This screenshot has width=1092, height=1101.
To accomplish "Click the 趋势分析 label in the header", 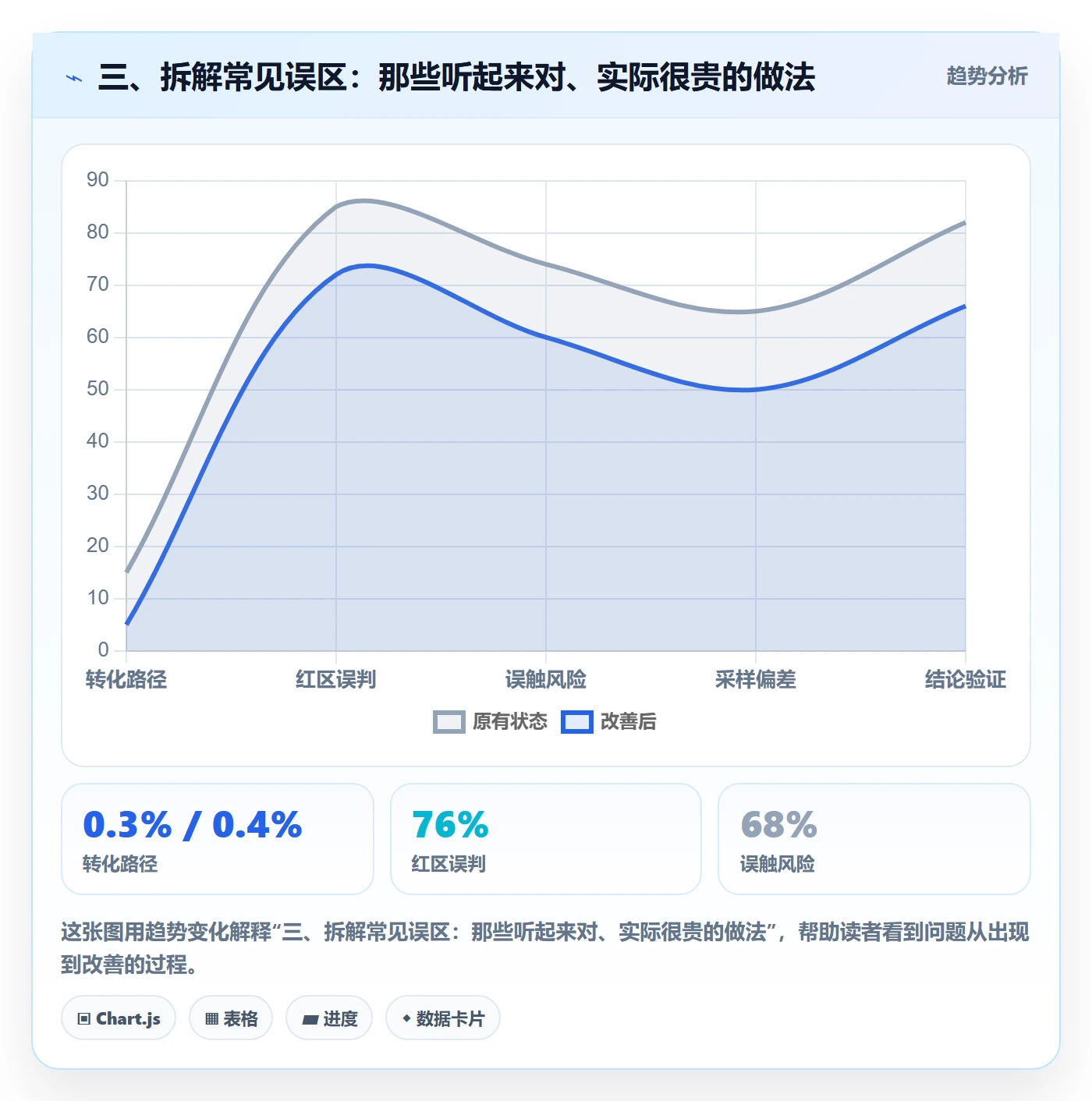I will pyautogui.click(x=987, y=76).
